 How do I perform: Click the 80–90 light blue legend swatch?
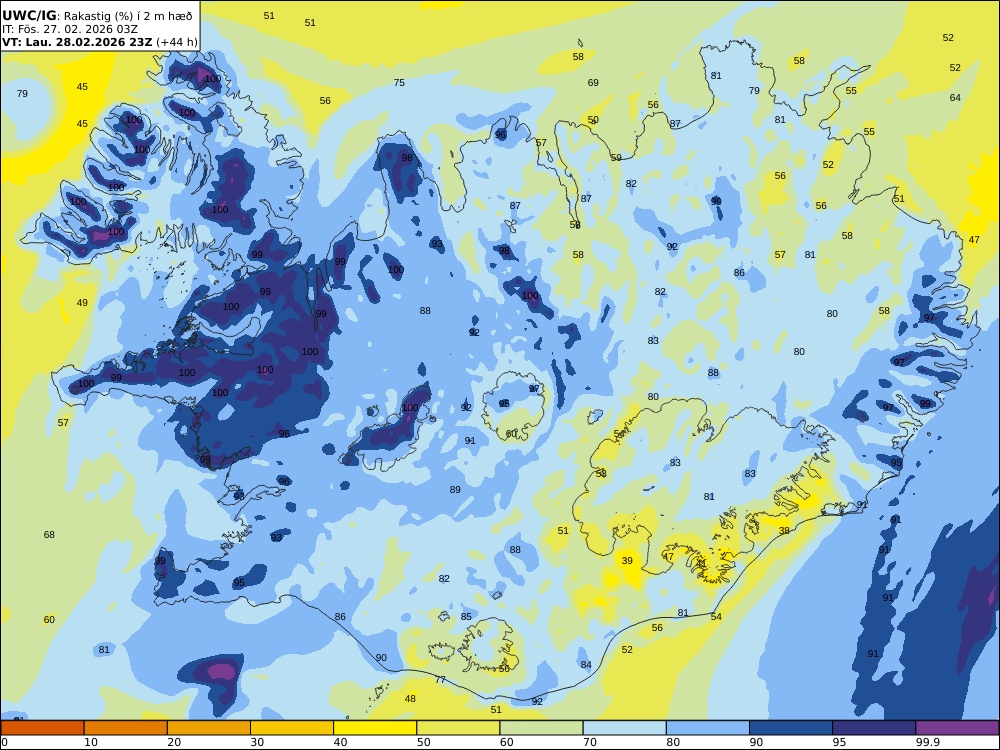pyautogui.click(x=708, y=728)
